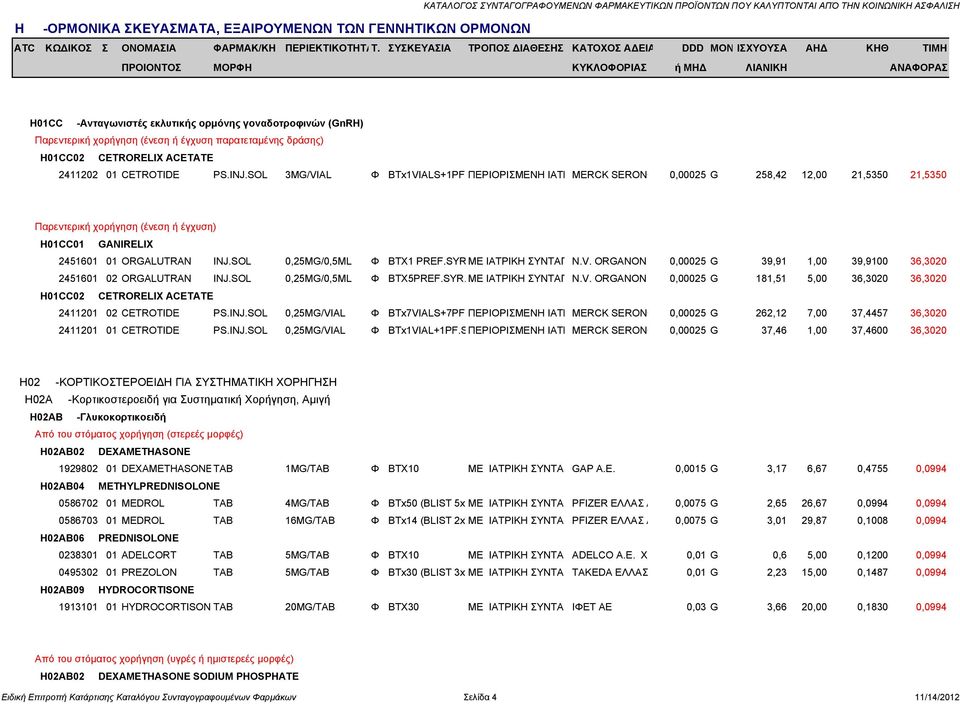Viewport: 960px width, 704px height.
Task: Select retail price '262,12'
Action: [771, 313]
